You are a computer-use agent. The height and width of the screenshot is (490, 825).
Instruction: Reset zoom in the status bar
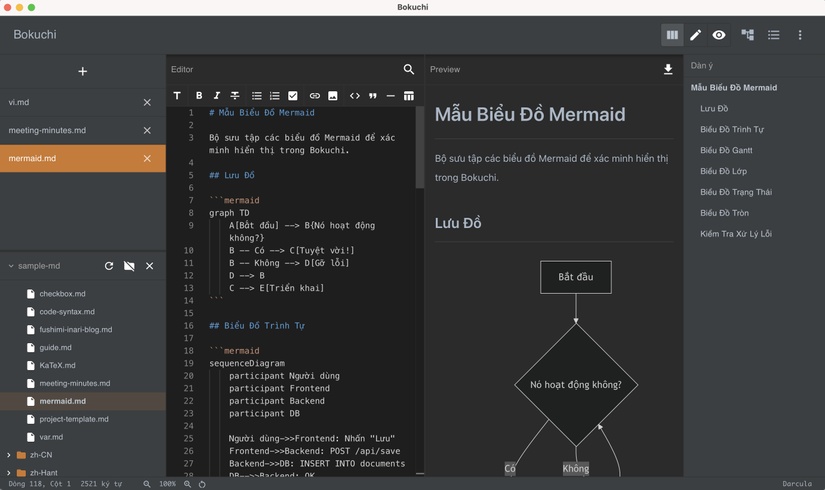pyautogui.click(x=202, y=484)
